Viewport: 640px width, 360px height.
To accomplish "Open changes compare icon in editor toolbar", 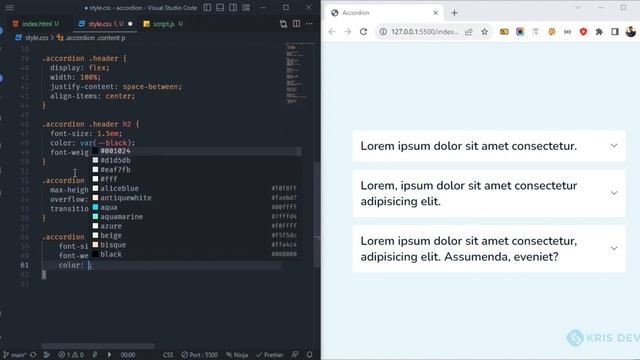I will [x=283, y=24].
